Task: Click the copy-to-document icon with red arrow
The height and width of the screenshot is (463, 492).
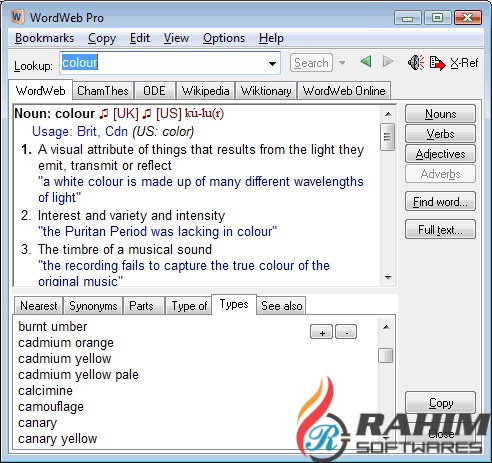Action: coord(437,63)
